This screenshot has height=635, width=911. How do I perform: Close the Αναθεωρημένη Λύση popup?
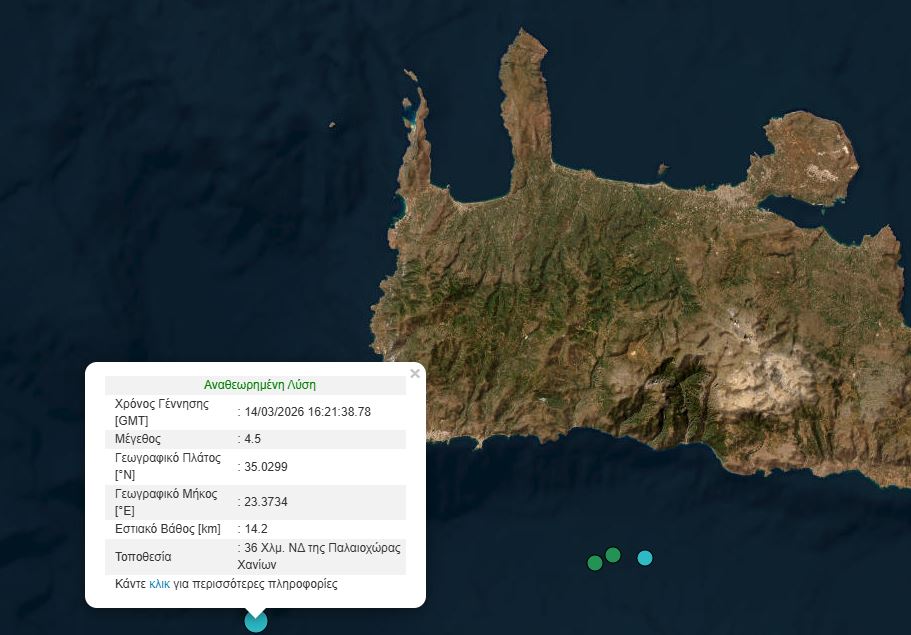[x=415, y=373]
